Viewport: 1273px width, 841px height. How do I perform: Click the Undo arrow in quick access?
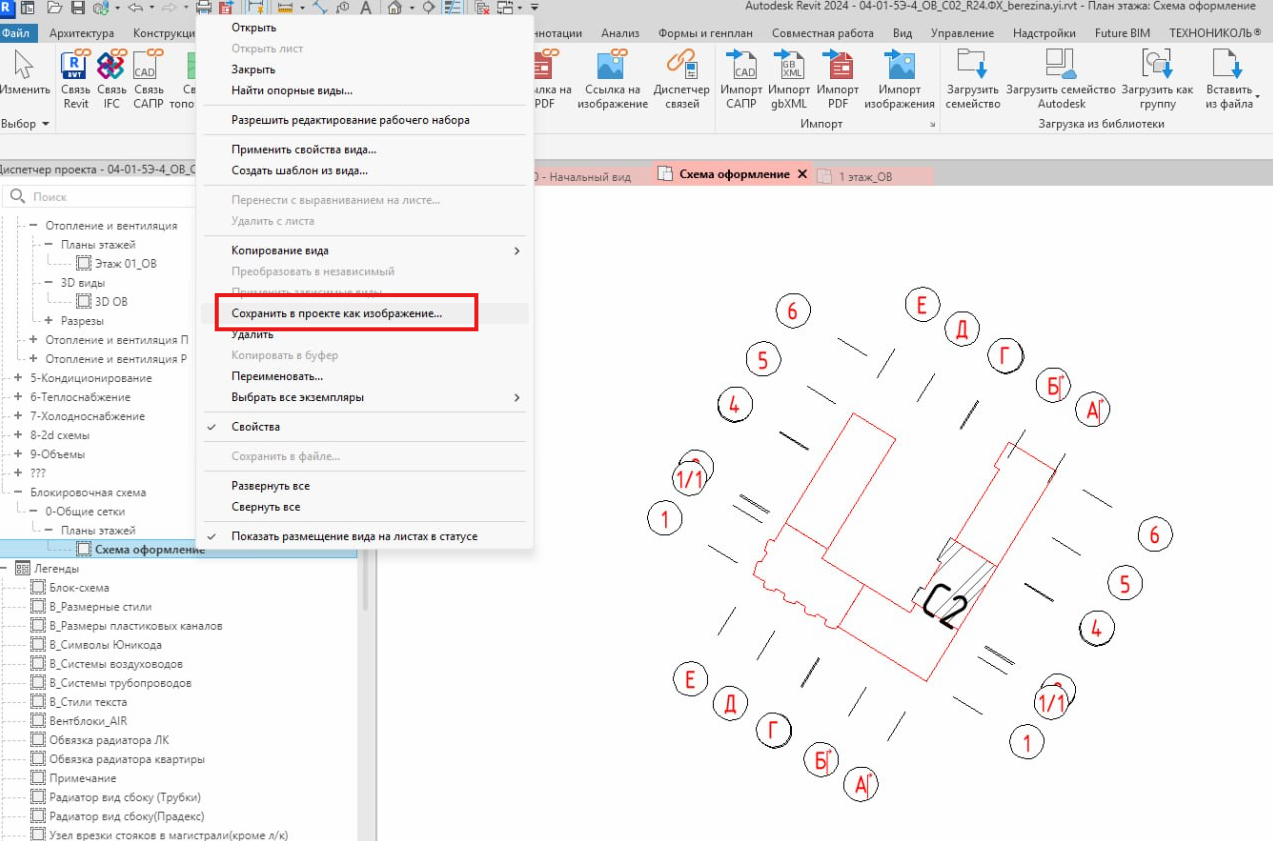click(136, 7)
